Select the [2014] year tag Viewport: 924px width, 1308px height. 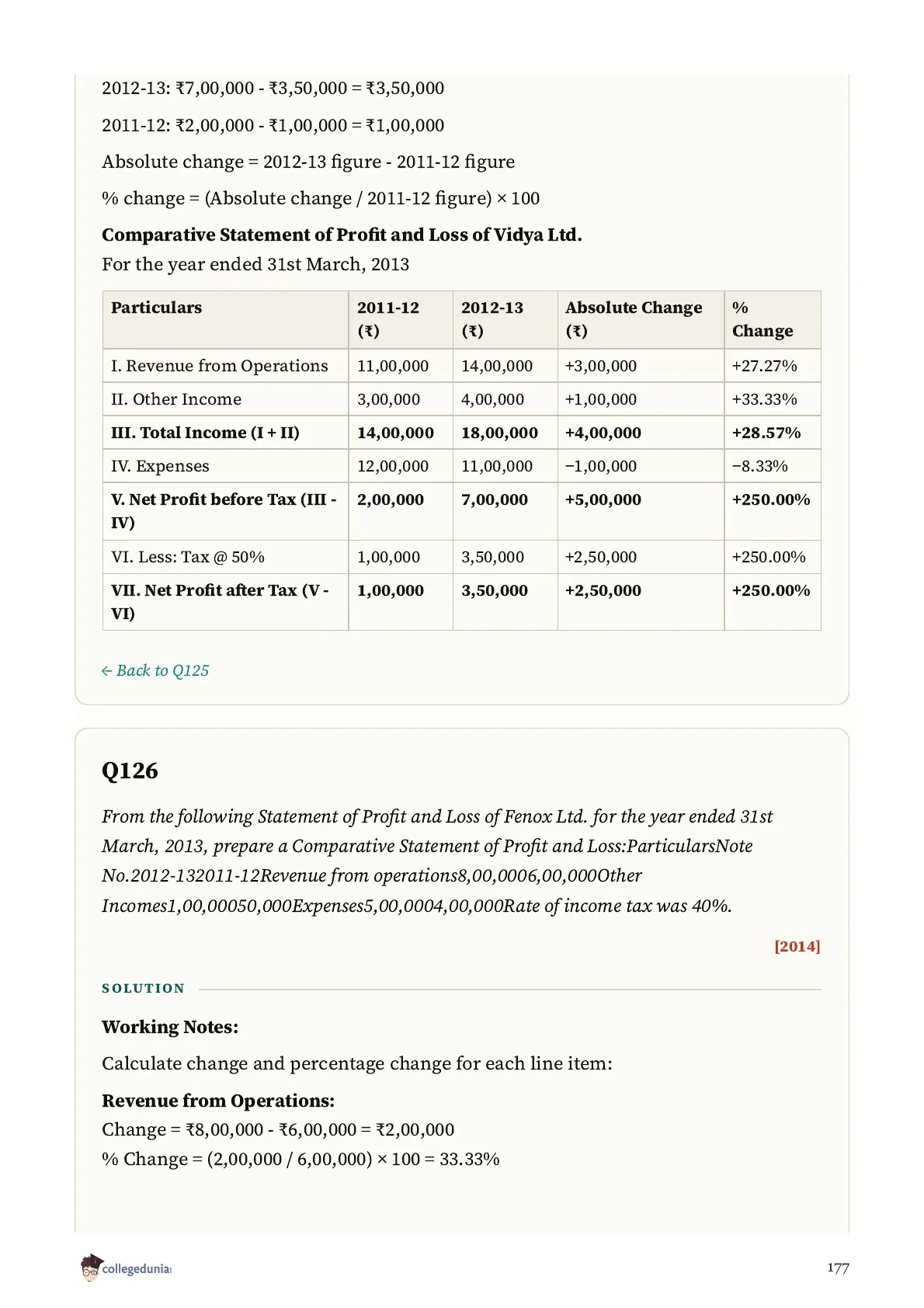click(797, 946)
